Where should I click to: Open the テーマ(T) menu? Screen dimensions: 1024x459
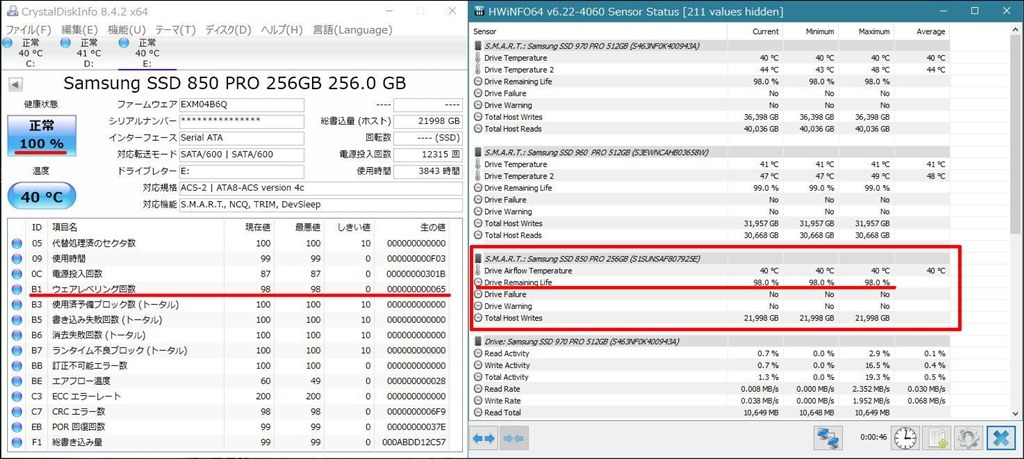click(175, 30)
